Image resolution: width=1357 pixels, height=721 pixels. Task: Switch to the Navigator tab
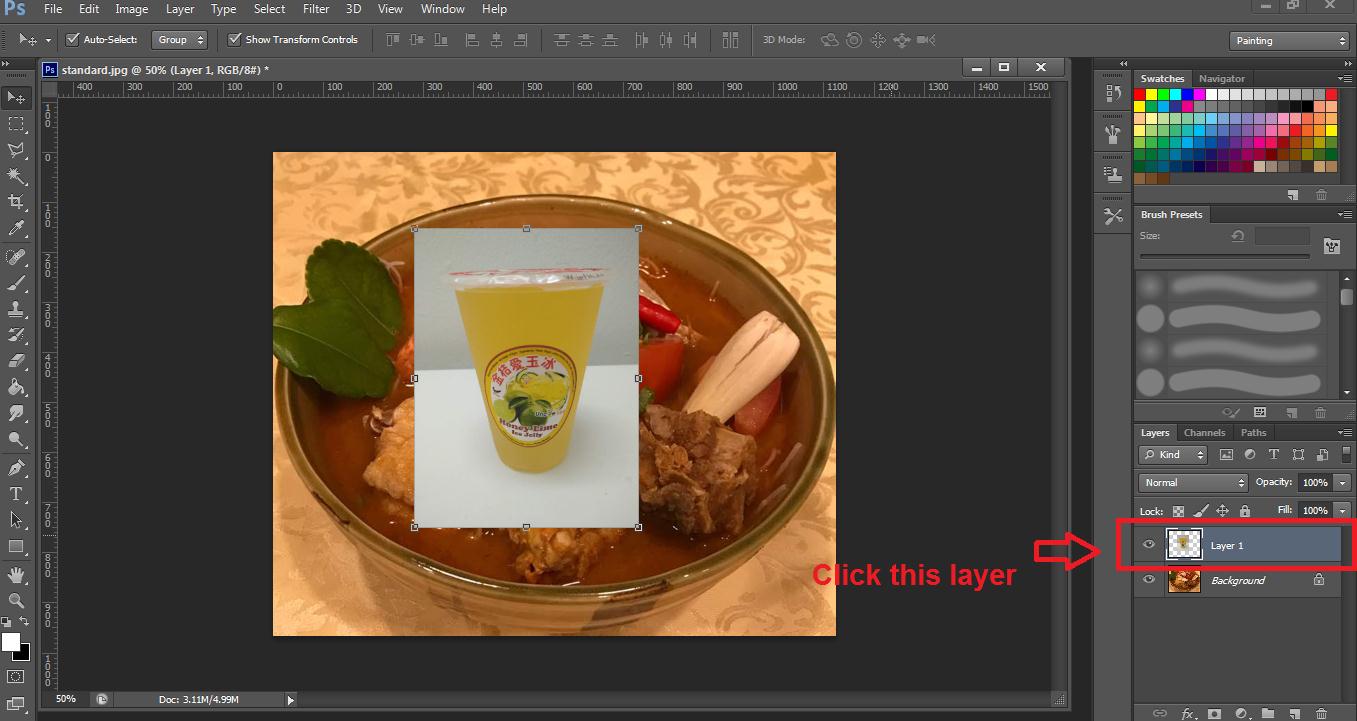click(1222, 79)
